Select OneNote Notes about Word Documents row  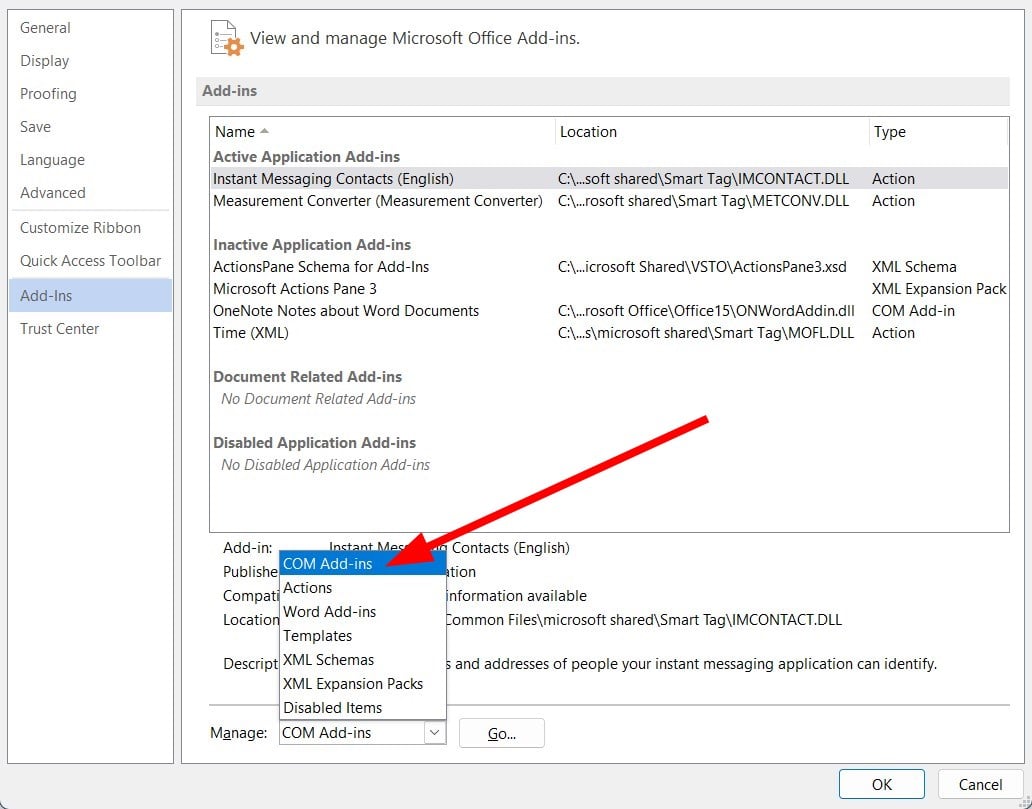coord(346,311)
